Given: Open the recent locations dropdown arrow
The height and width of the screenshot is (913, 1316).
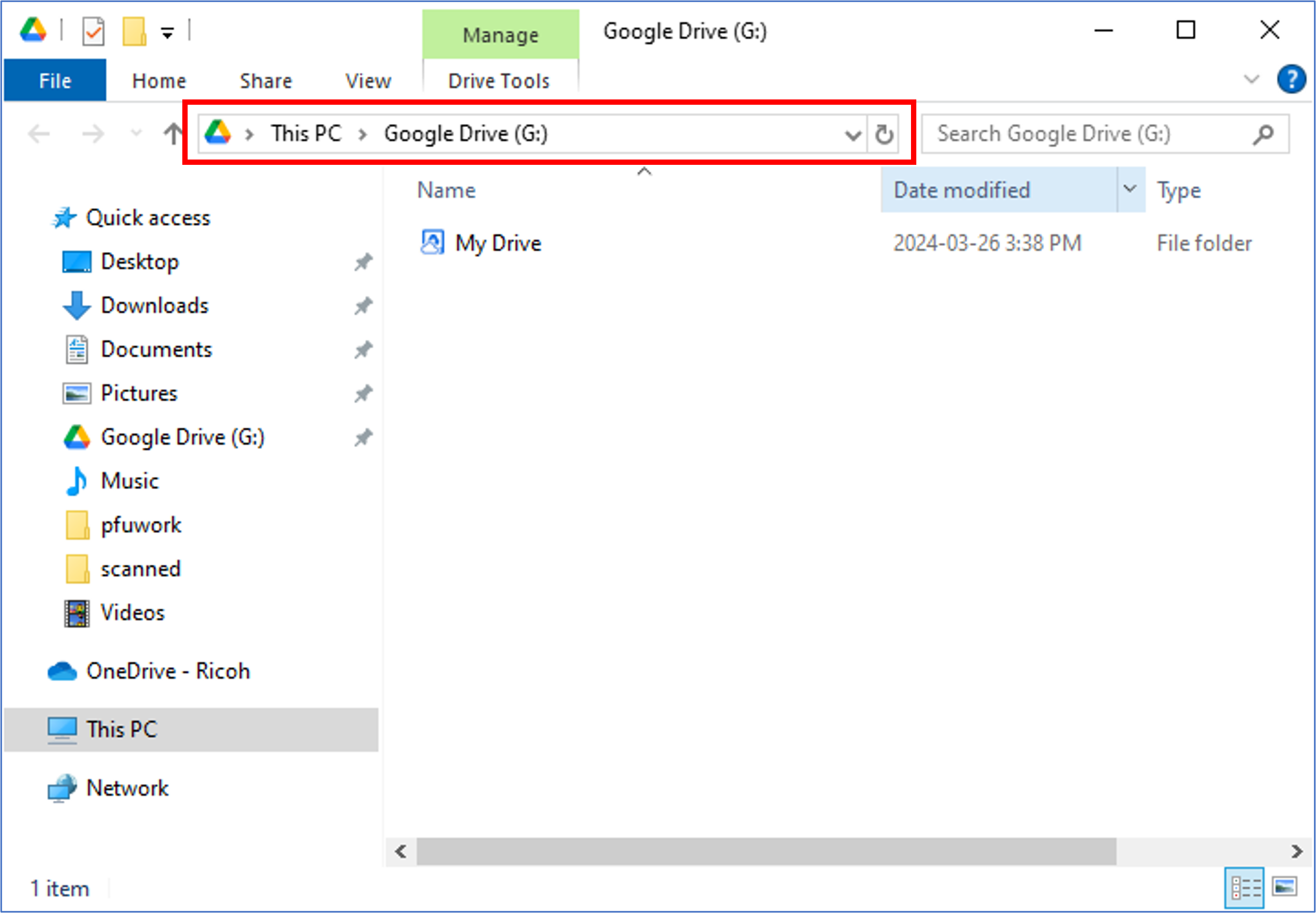Looking at the screenshot, I should pos(136,134).
